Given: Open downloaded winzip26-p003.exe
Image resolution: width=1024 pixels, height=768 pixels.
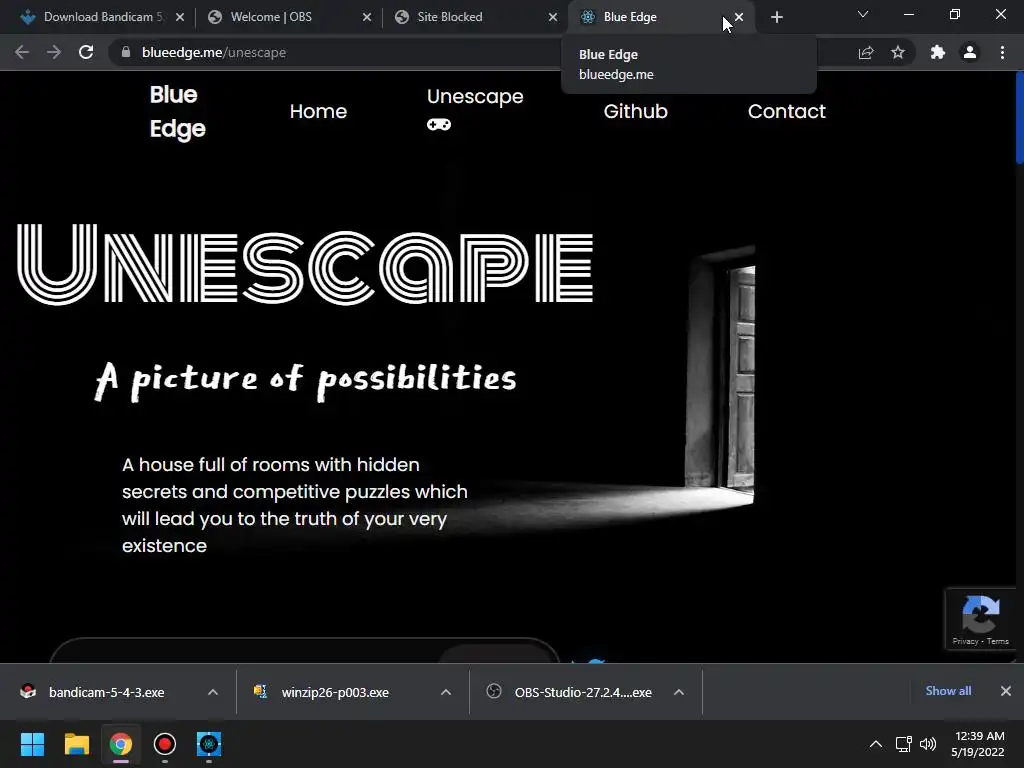Looking at the screenshot, I should pyautogui.click(x=334, y=692).
